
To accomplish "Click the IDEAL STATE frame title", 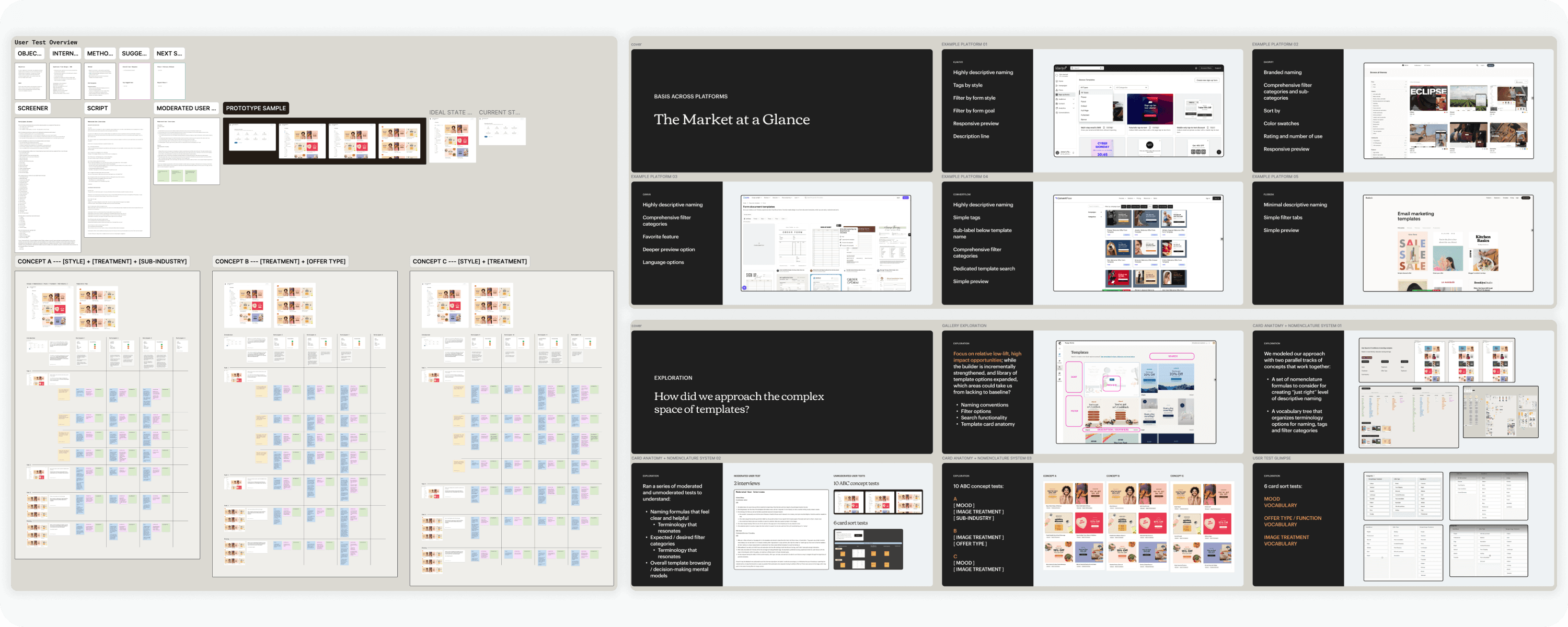I will (451, 113).
